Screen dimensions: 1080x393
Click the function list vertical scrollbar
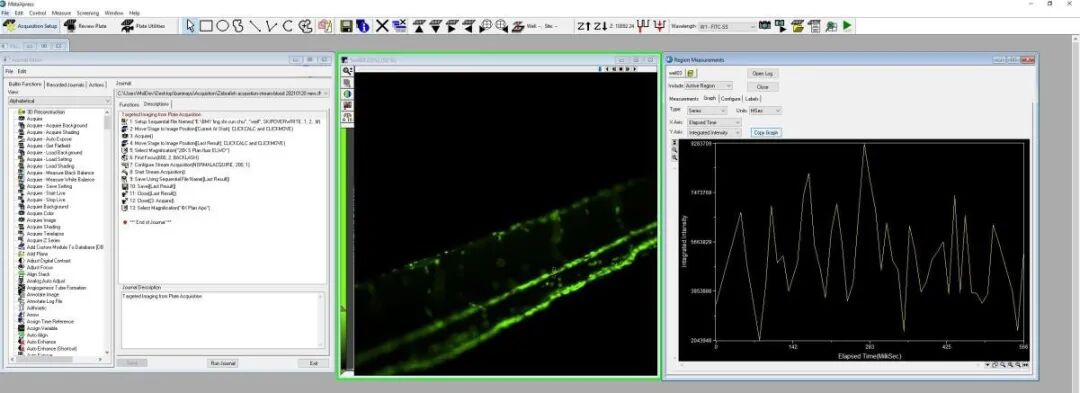[108, 232]
